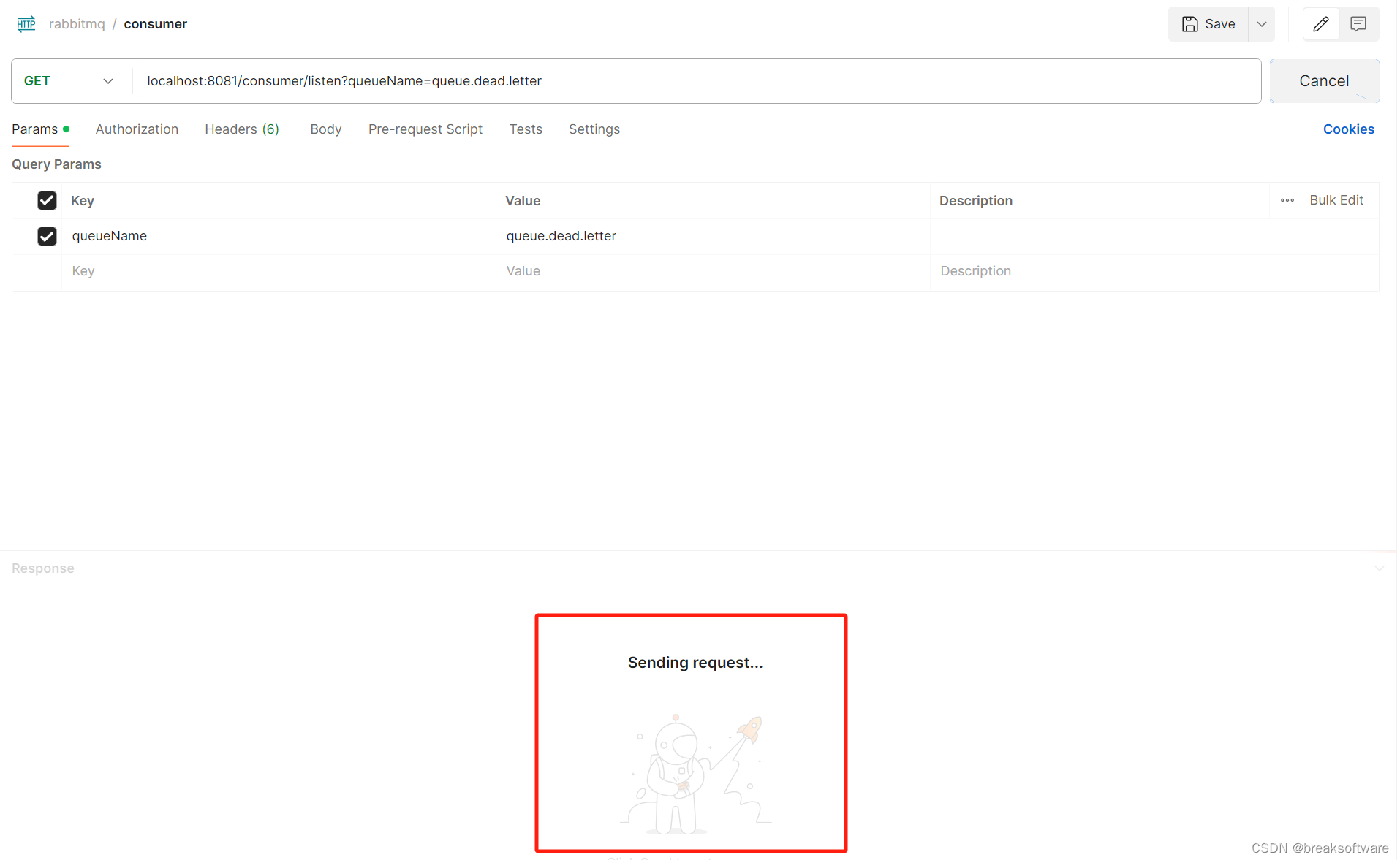Open the GET method dropdown
1400x860 pixels.
pos(69,81)
